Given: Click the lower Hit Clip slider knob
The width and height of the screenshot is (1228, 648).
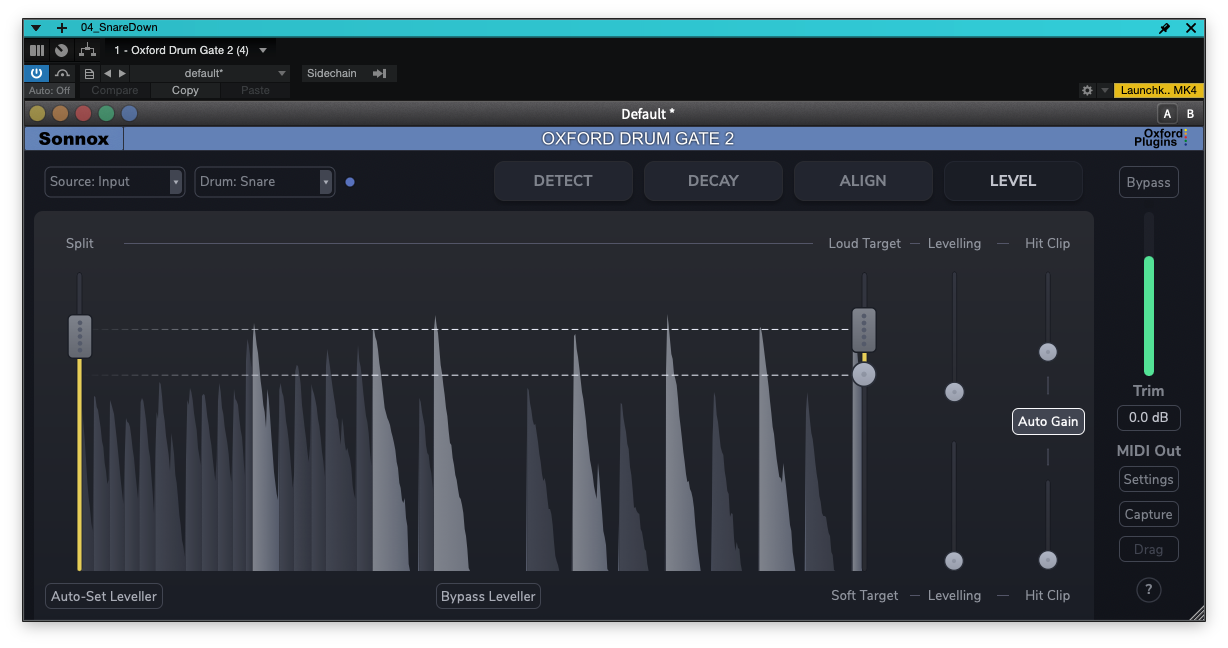Looking at the screenshot, I should [1047, 560].
